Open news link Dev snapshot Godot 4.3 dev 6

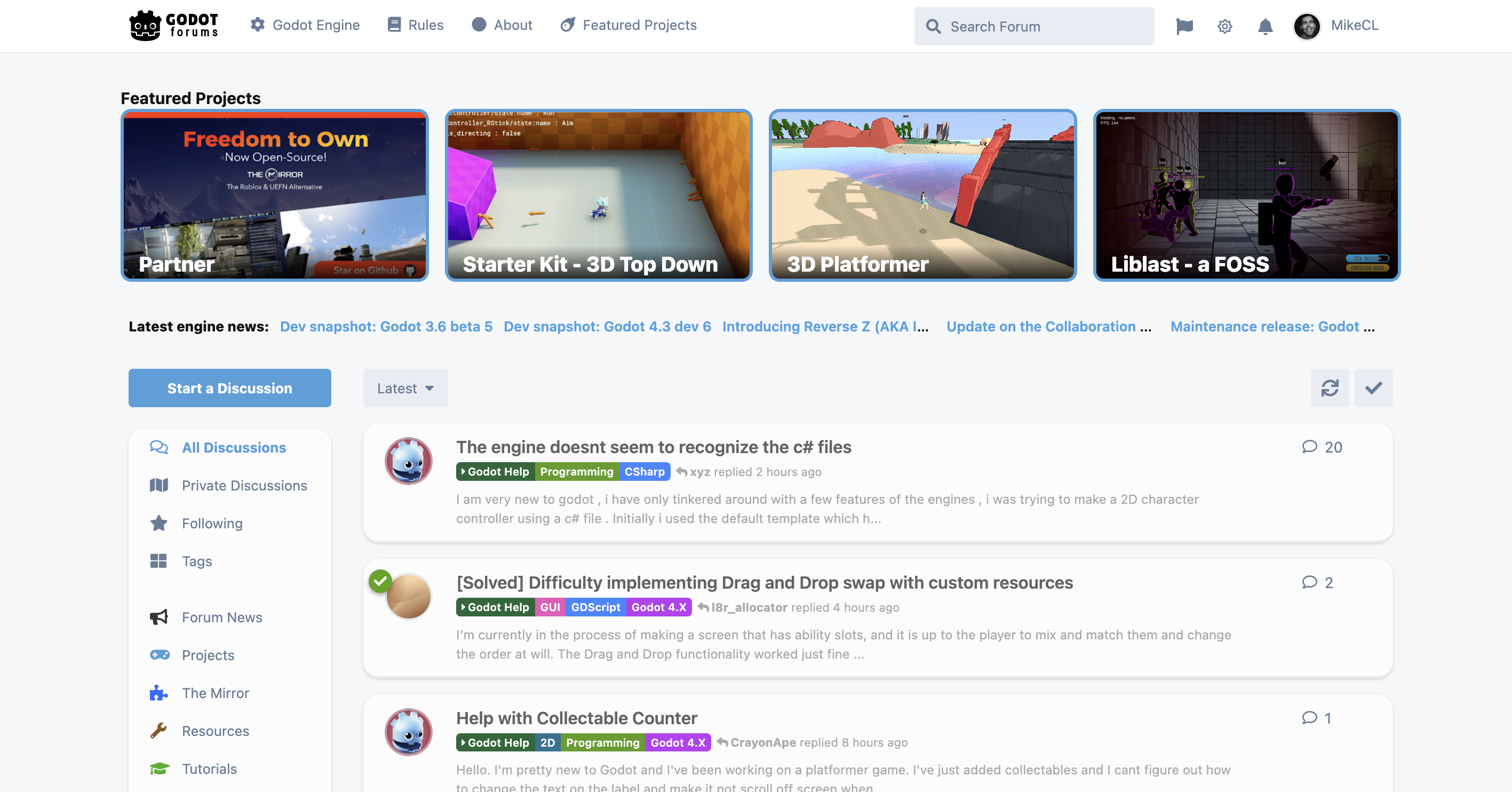(x=608, y=327)
